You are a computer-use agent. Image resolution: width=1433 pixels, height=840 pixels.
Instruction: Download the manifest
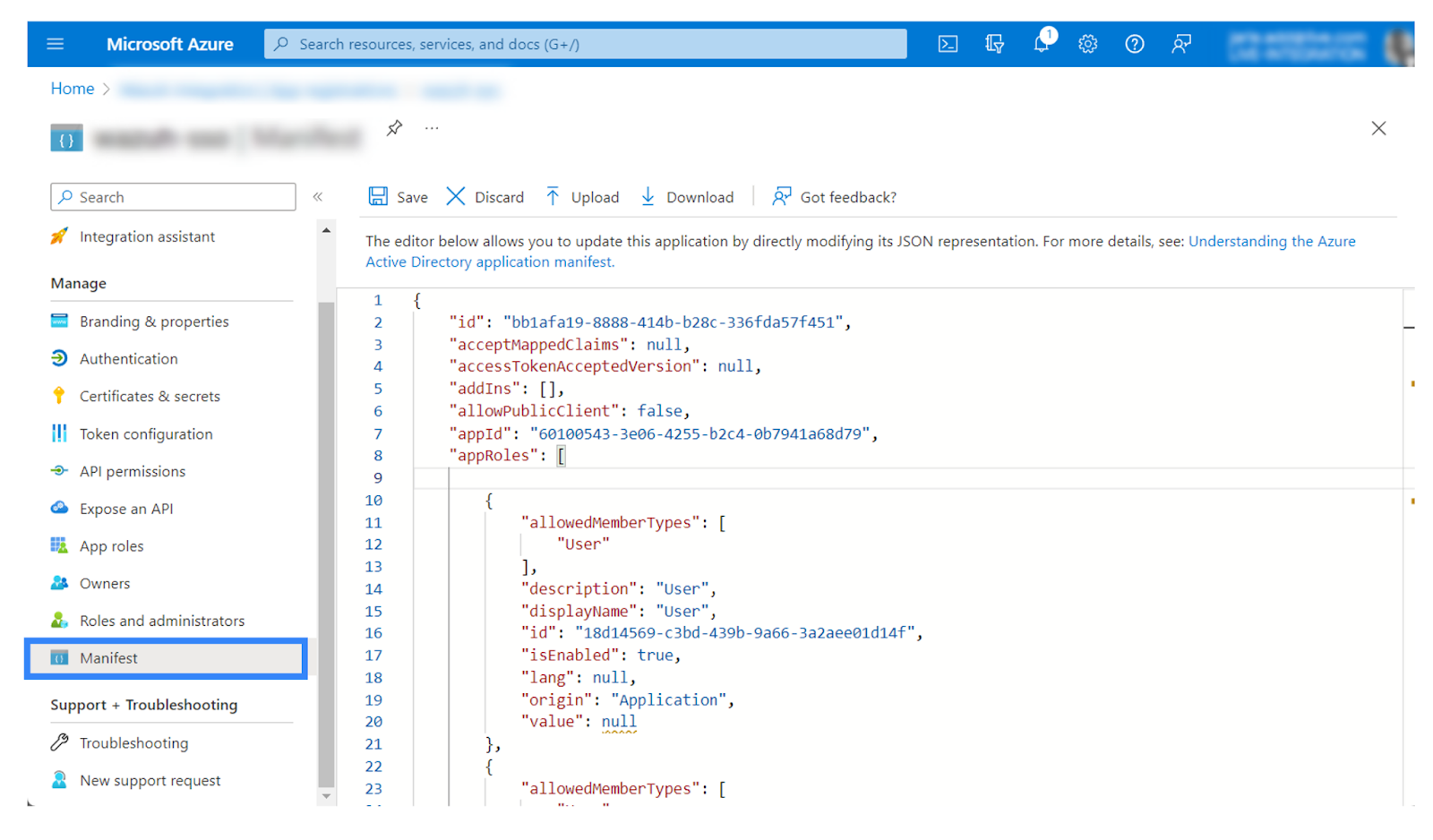pos(687,197)
